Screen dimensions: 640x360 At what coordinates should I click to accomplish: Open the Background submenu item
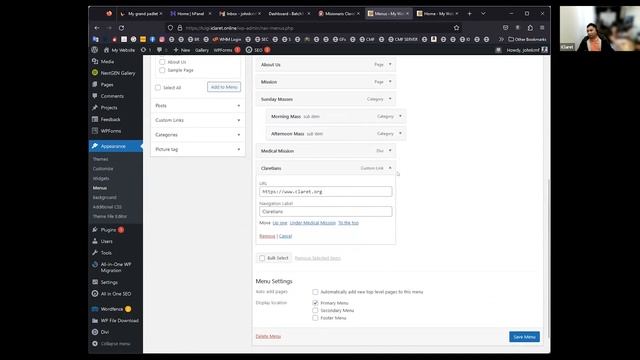(x=104, y=198)
